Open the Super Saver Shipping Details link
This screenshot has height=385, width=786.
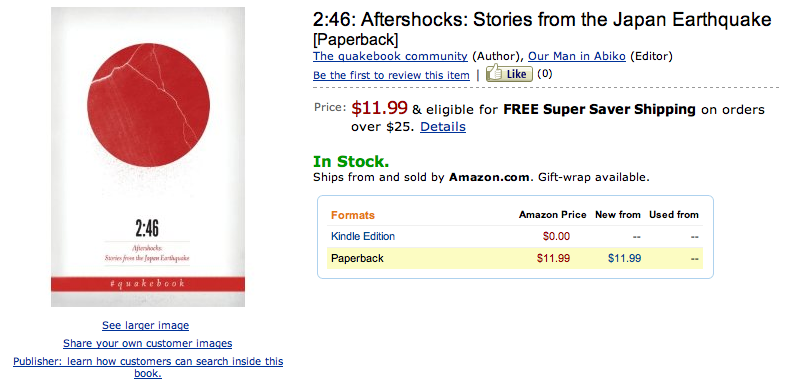443,127
